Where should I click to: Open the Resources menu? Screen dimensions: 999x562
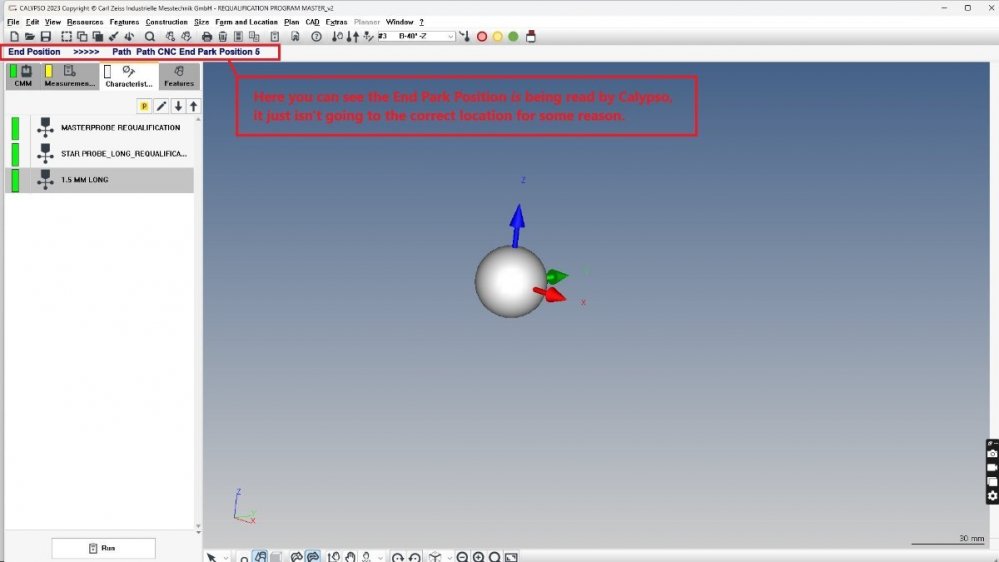[85, 22]
